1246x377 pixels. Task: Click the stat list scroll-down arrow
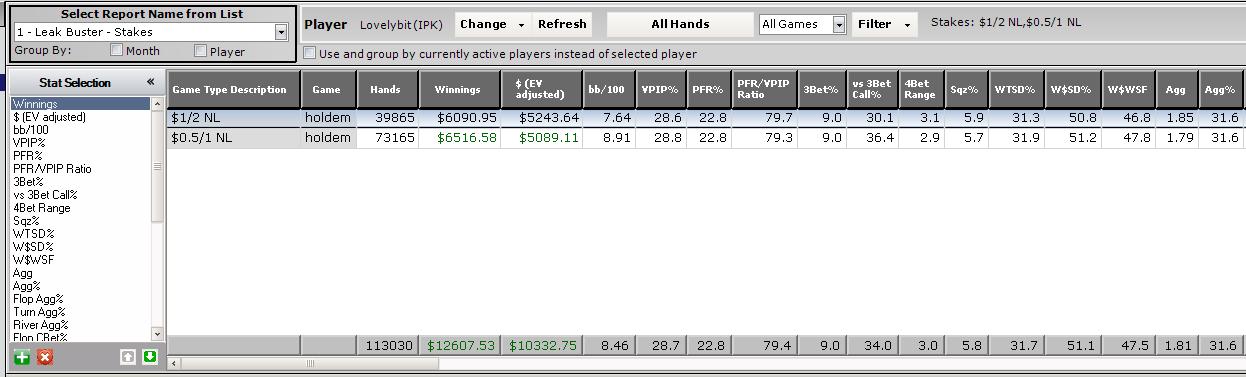[157, 333]
